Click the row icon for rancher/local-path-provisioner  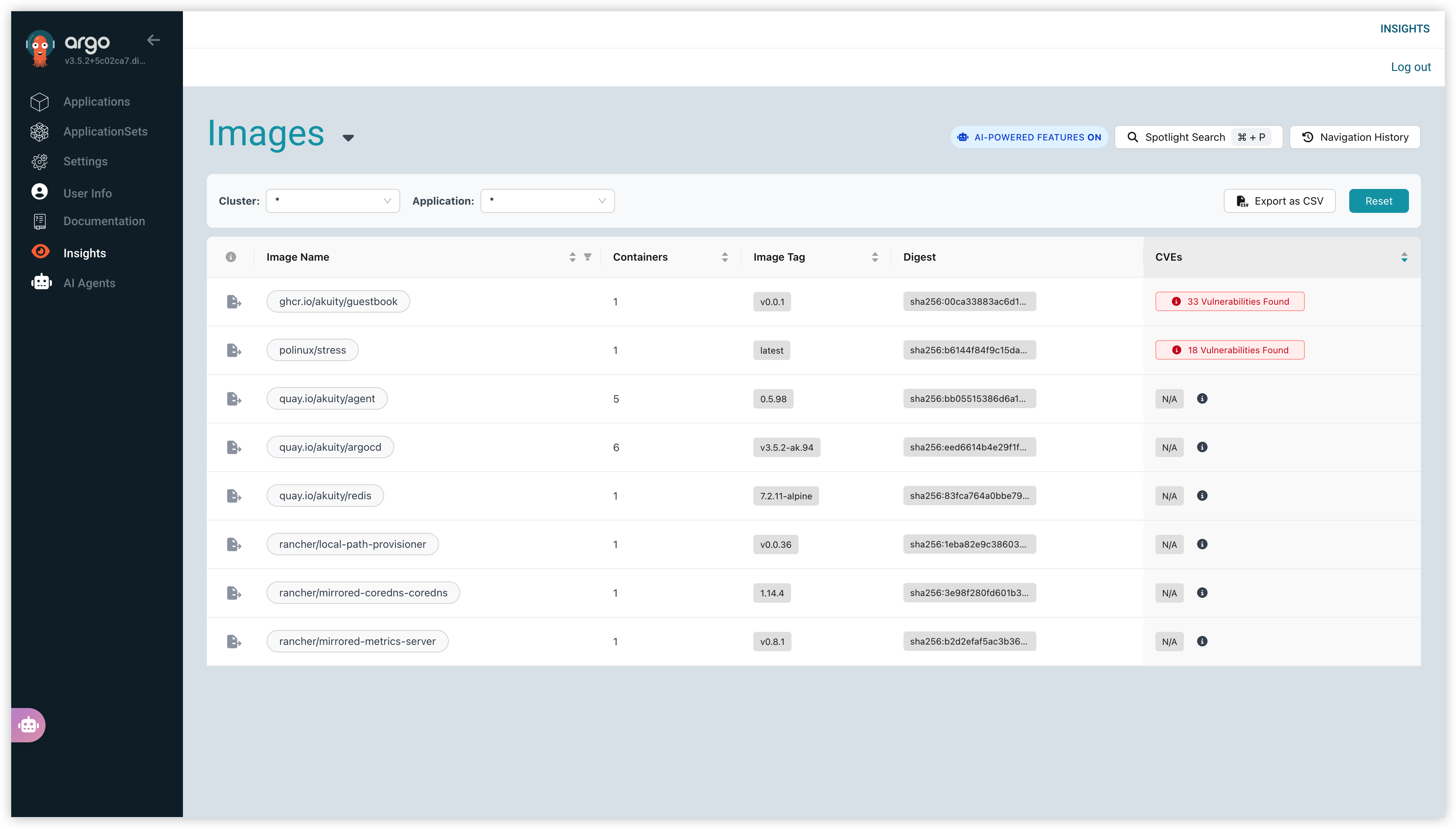233,544
